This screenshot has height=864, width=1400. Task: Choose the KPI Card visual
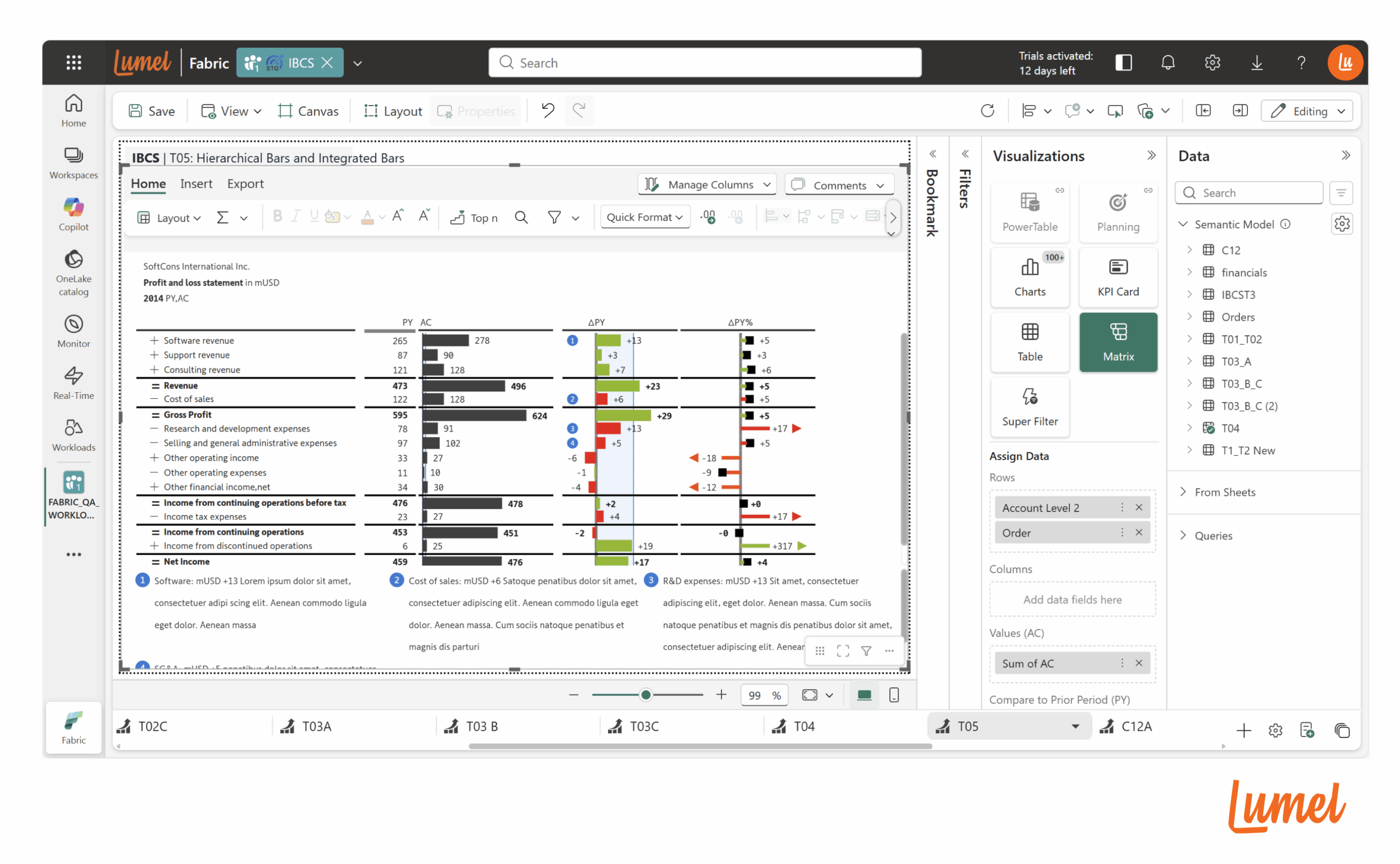(1117, 277)
